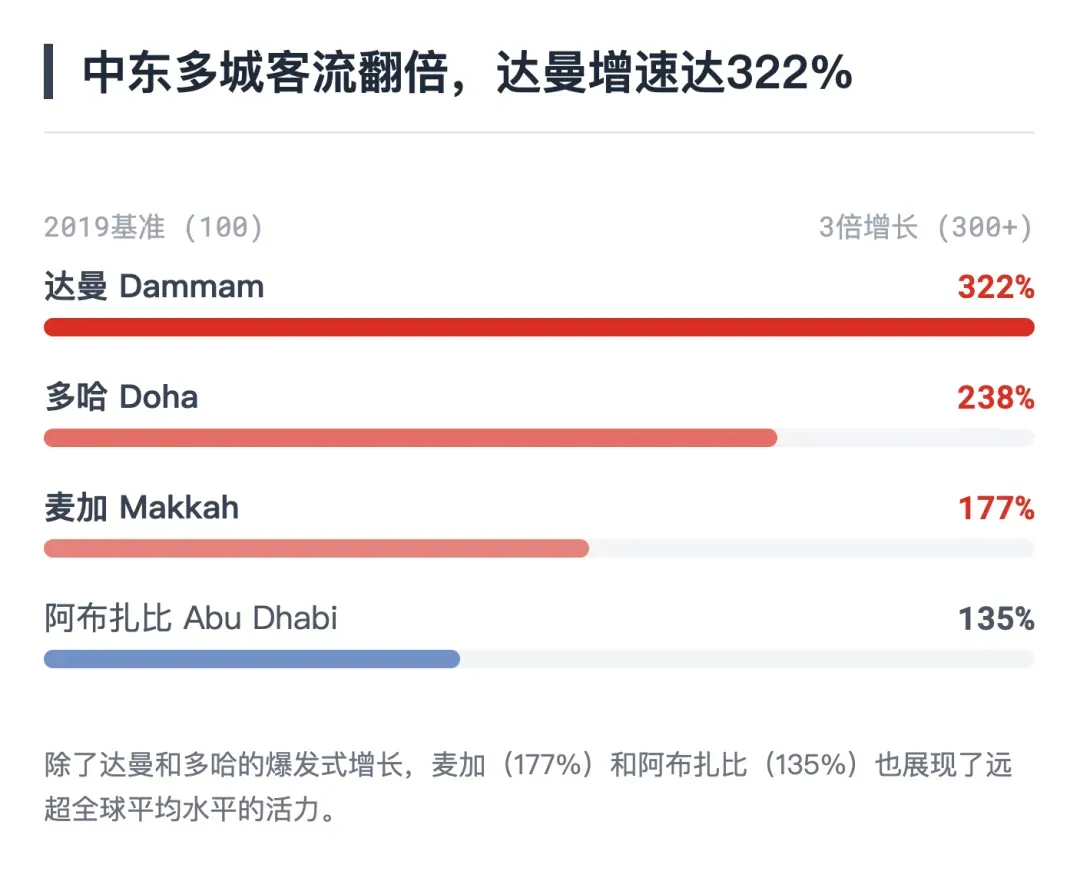Viewport: 1080px width, 871px height.
Task: Click the red Dammam progress bar
Action: (x=539, y=327)
